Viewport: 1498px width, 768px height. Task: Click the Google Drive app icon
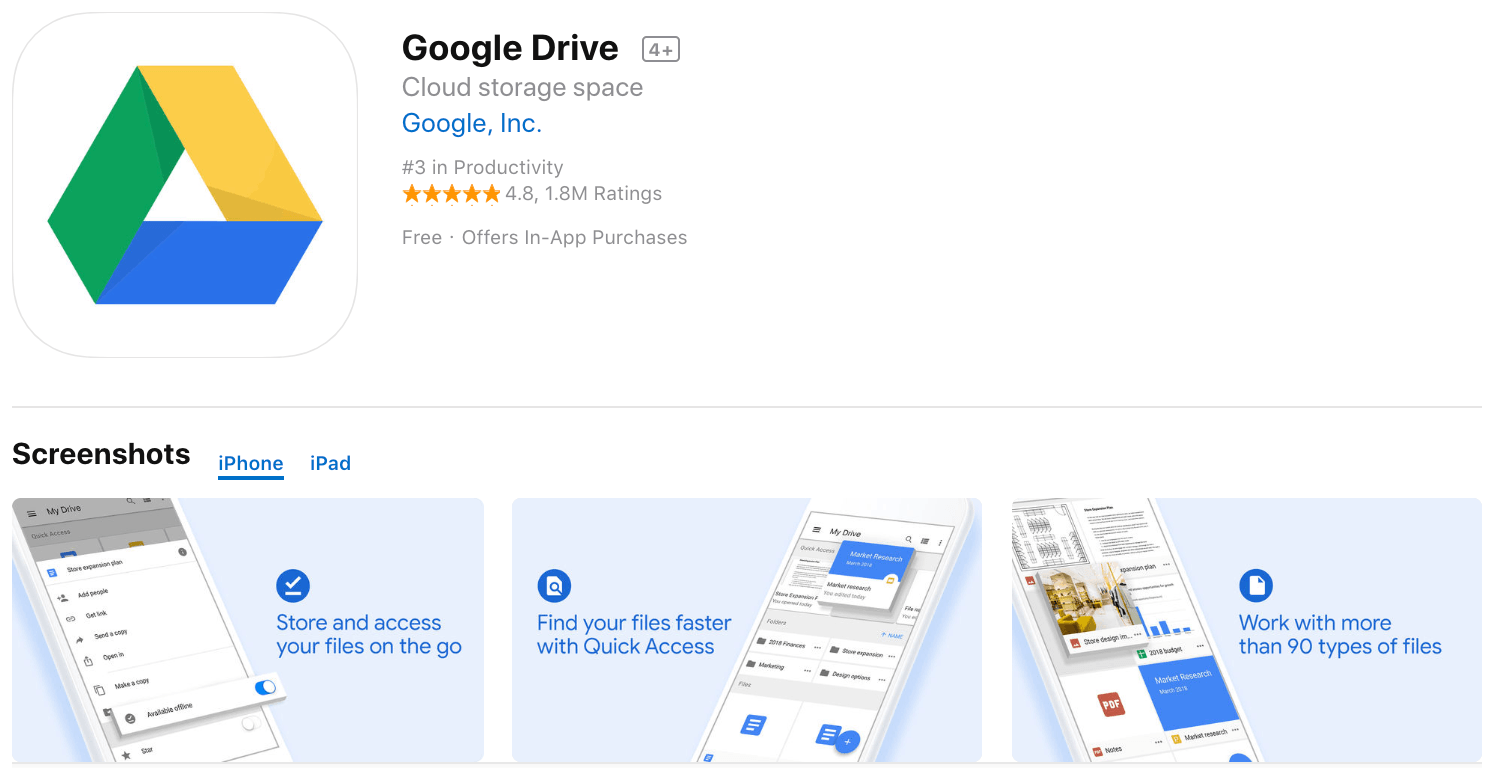tap(185, 185)
